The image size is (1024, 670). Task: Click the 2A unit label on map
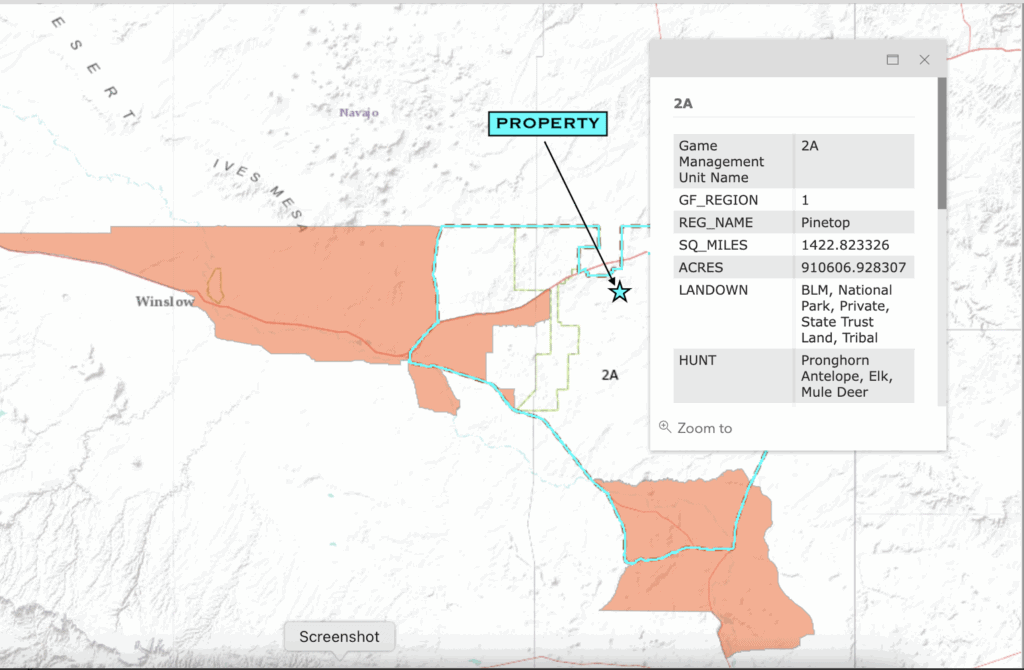[610, 375]
